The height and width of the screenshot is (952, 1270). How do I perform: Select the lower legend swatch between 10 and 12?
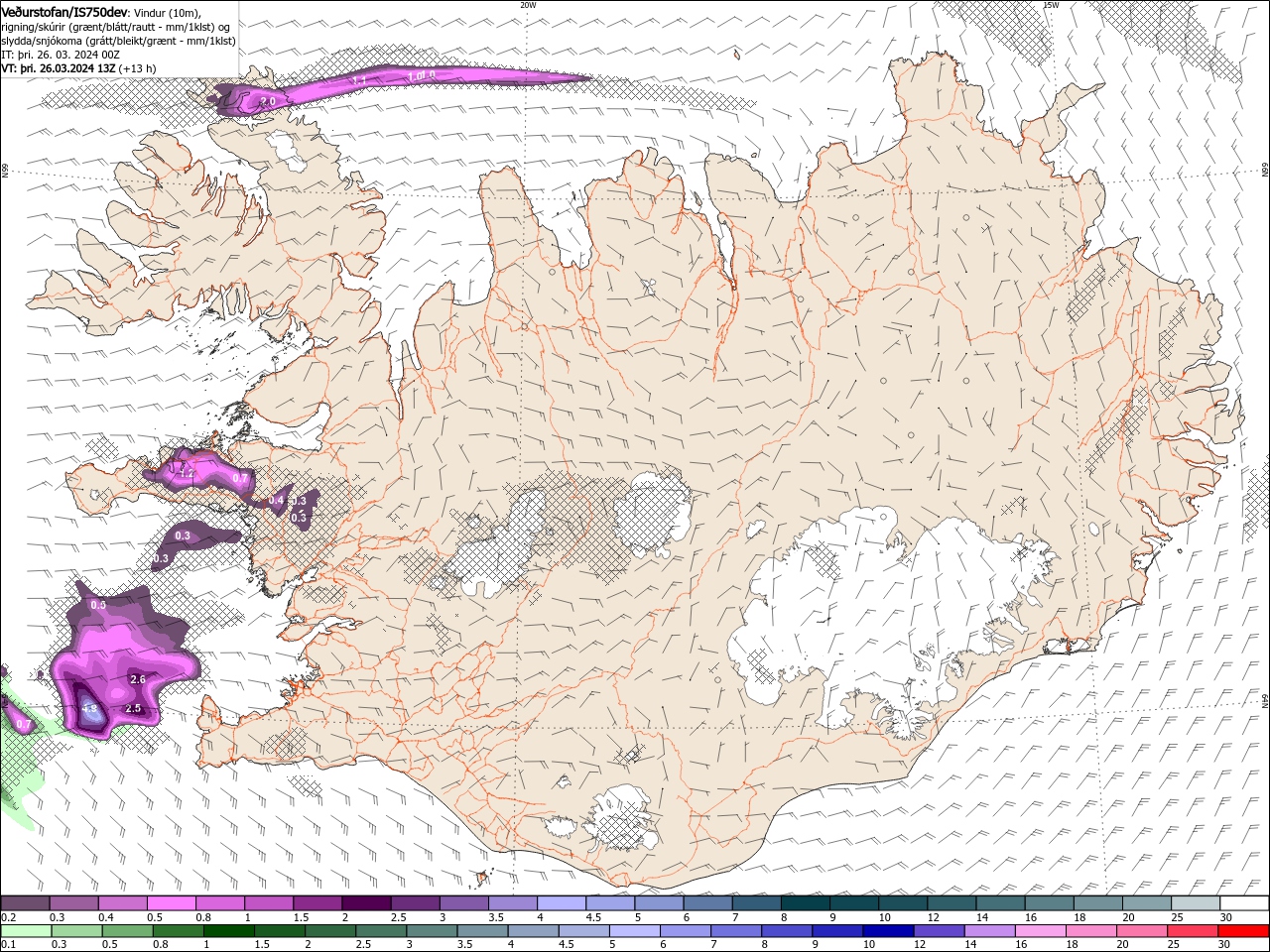[888, 931]
